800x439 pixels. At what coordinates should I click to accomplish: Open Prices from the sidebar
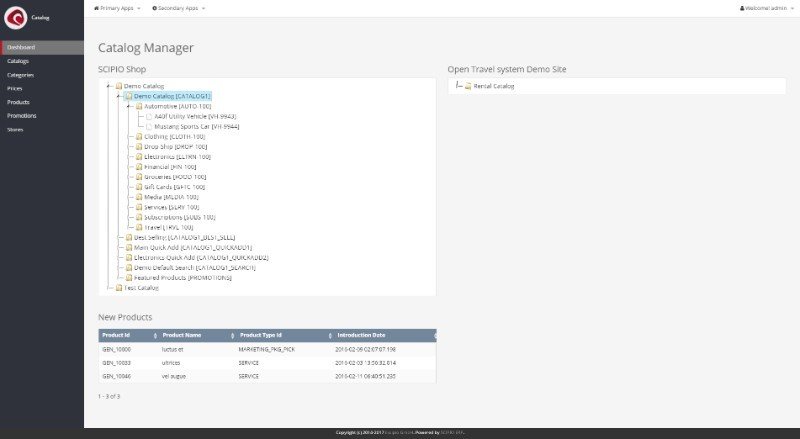tap(15, 89)
